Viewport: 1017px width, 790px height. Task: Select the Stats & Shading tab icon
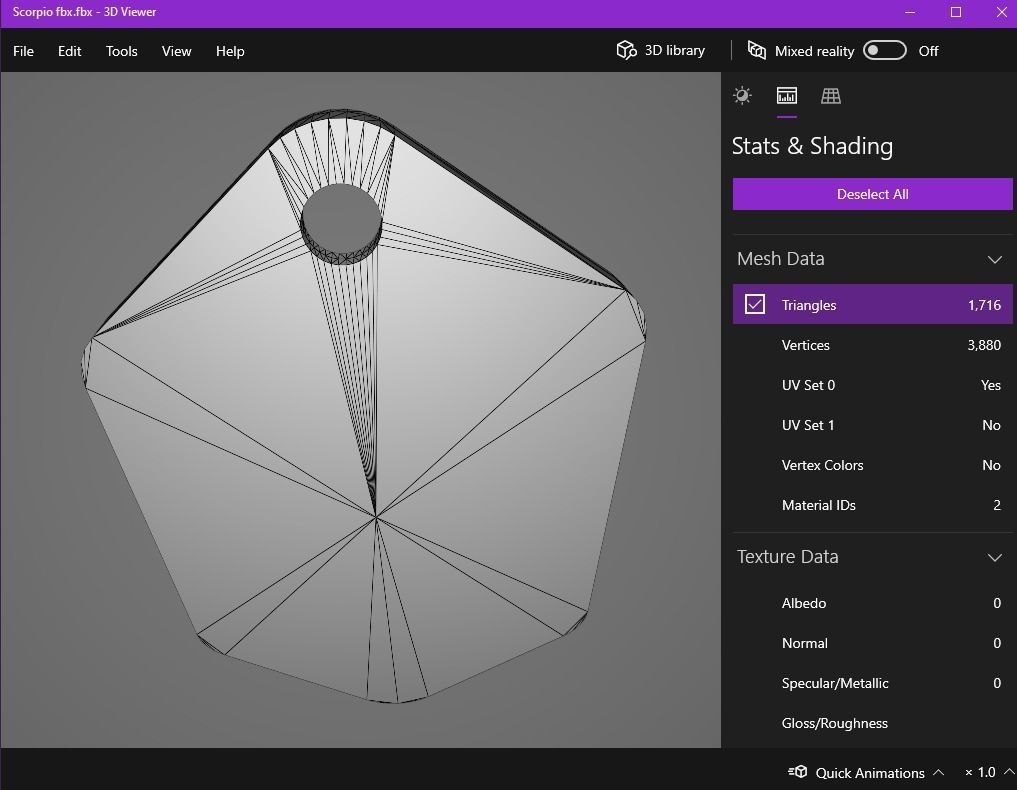(787, 96)
